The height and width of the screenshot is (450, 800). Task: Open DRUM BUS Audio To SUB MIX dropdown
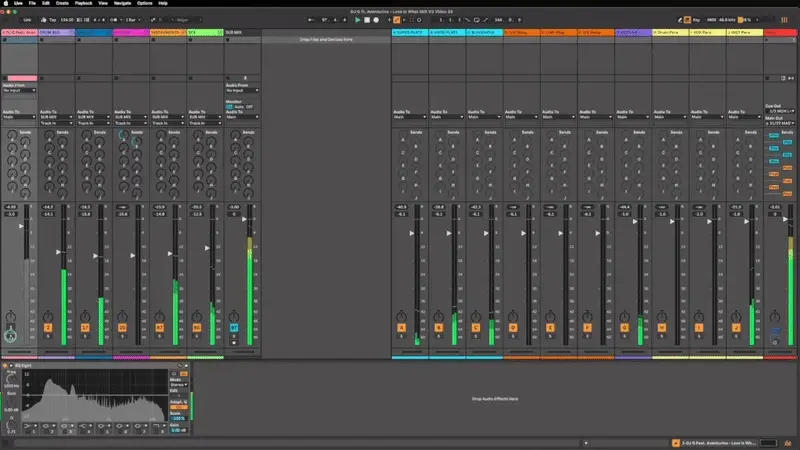[x=57, y=117]
